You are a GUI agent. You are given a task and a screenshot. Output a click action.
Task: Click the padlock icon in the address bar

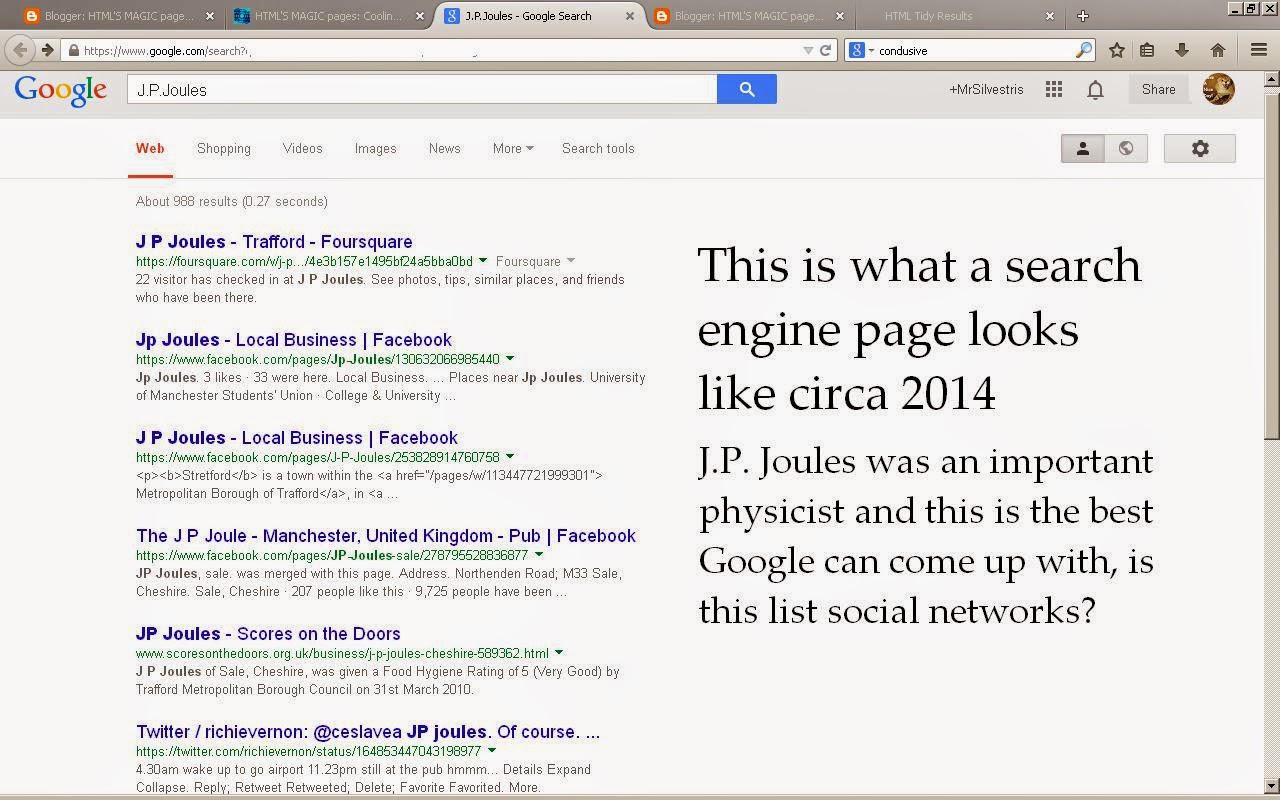(73, 50)
